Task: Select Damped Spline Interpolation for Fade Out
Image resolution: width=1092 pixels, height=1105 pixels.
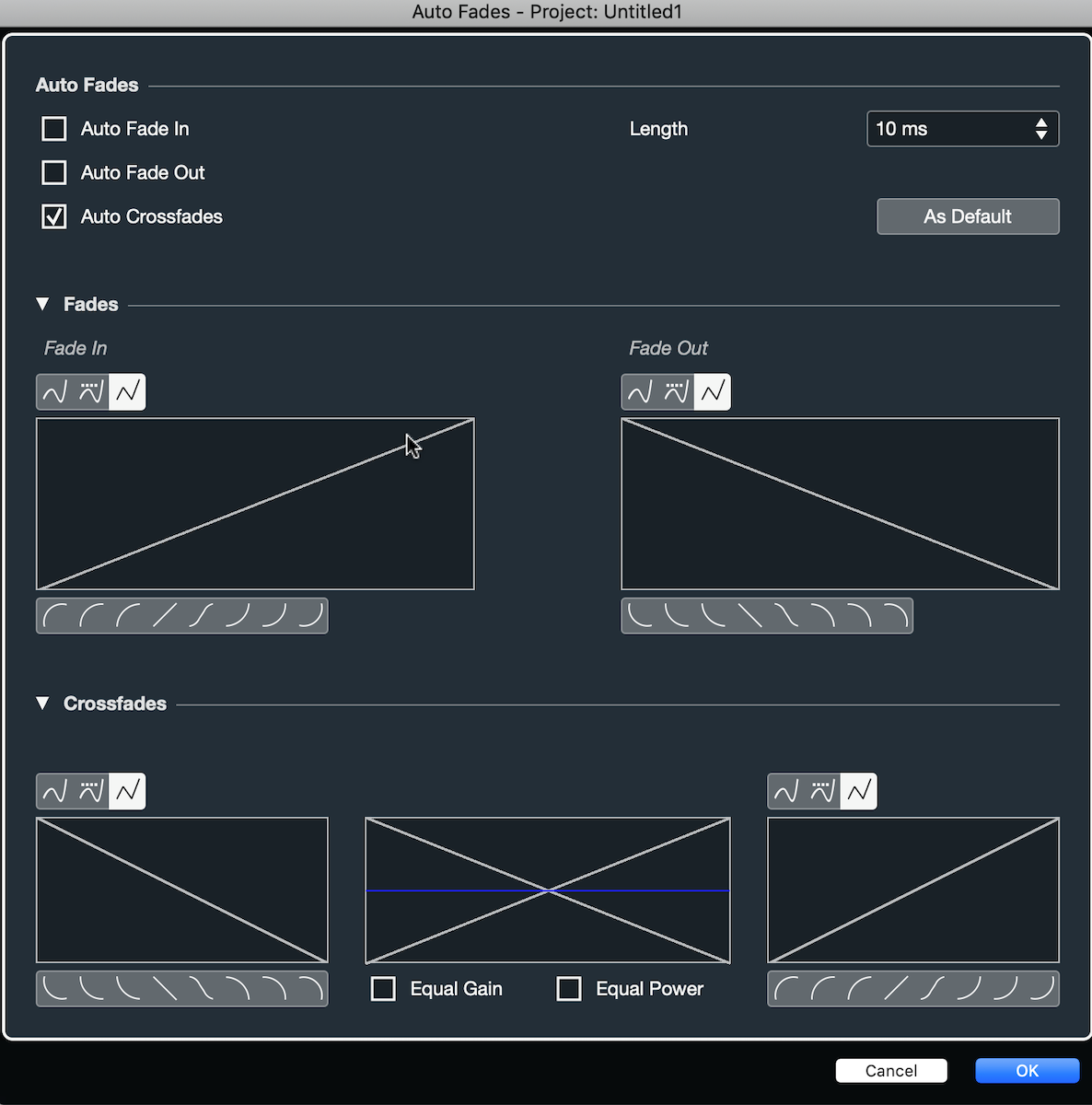Action: [x=676, y=392]
